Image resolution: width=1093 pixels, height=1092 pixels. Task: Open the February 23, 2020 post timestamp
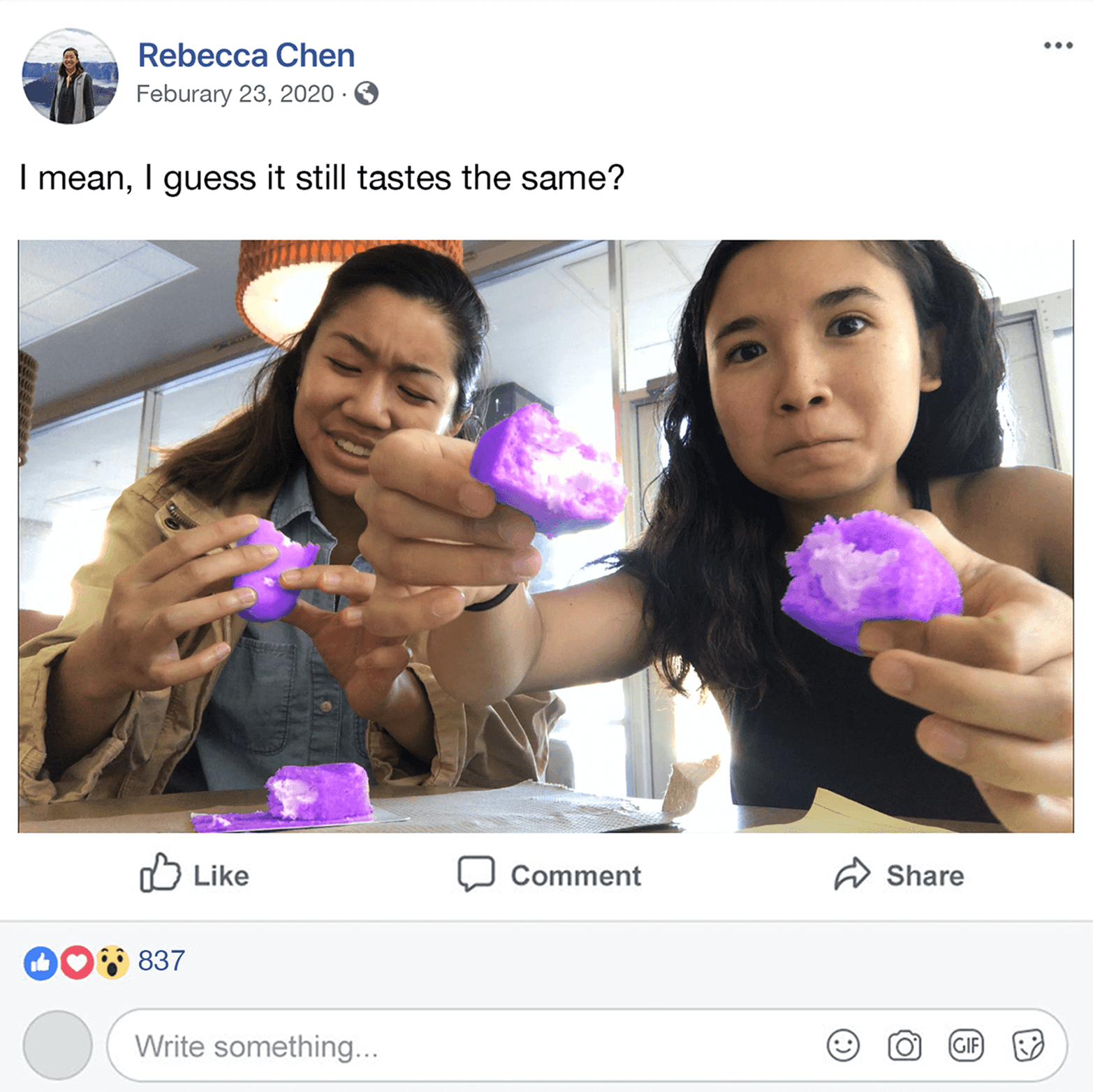tap(235, 94)
